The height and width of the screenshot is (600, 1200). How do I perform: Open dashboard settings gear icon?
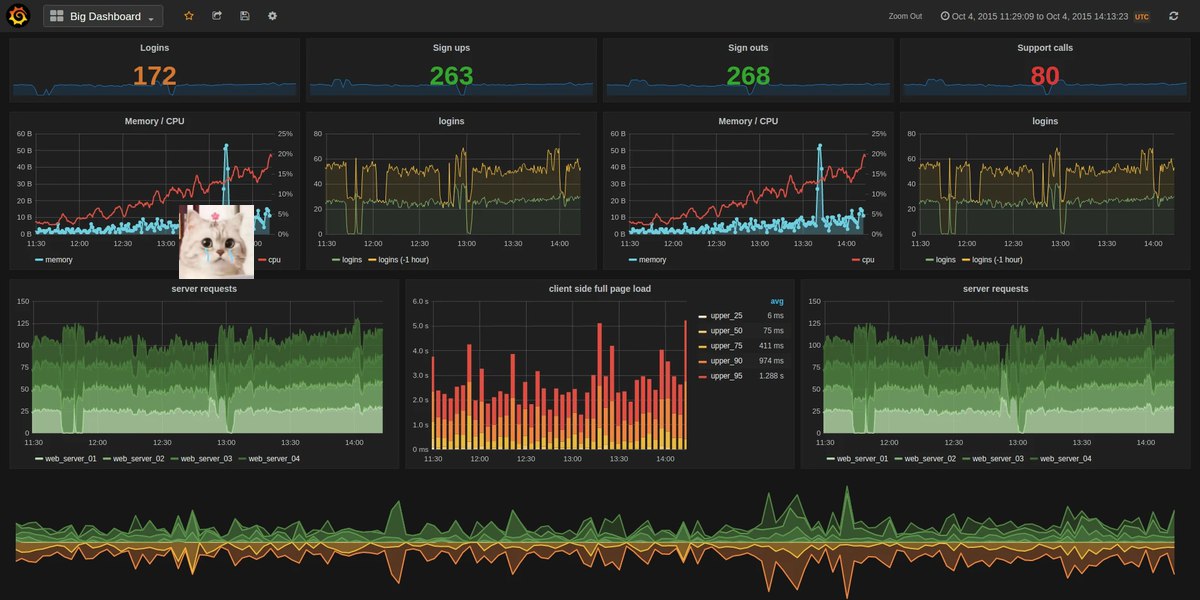[272, 16]
